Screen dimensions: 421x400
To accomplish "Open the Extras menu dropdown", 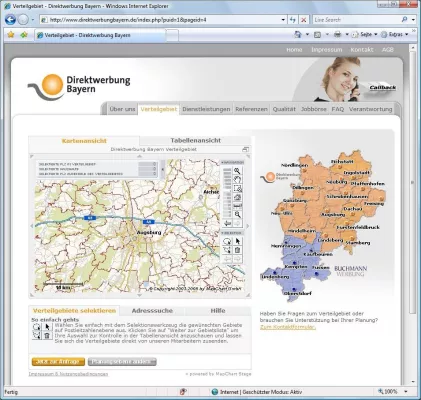I will 395,34.
